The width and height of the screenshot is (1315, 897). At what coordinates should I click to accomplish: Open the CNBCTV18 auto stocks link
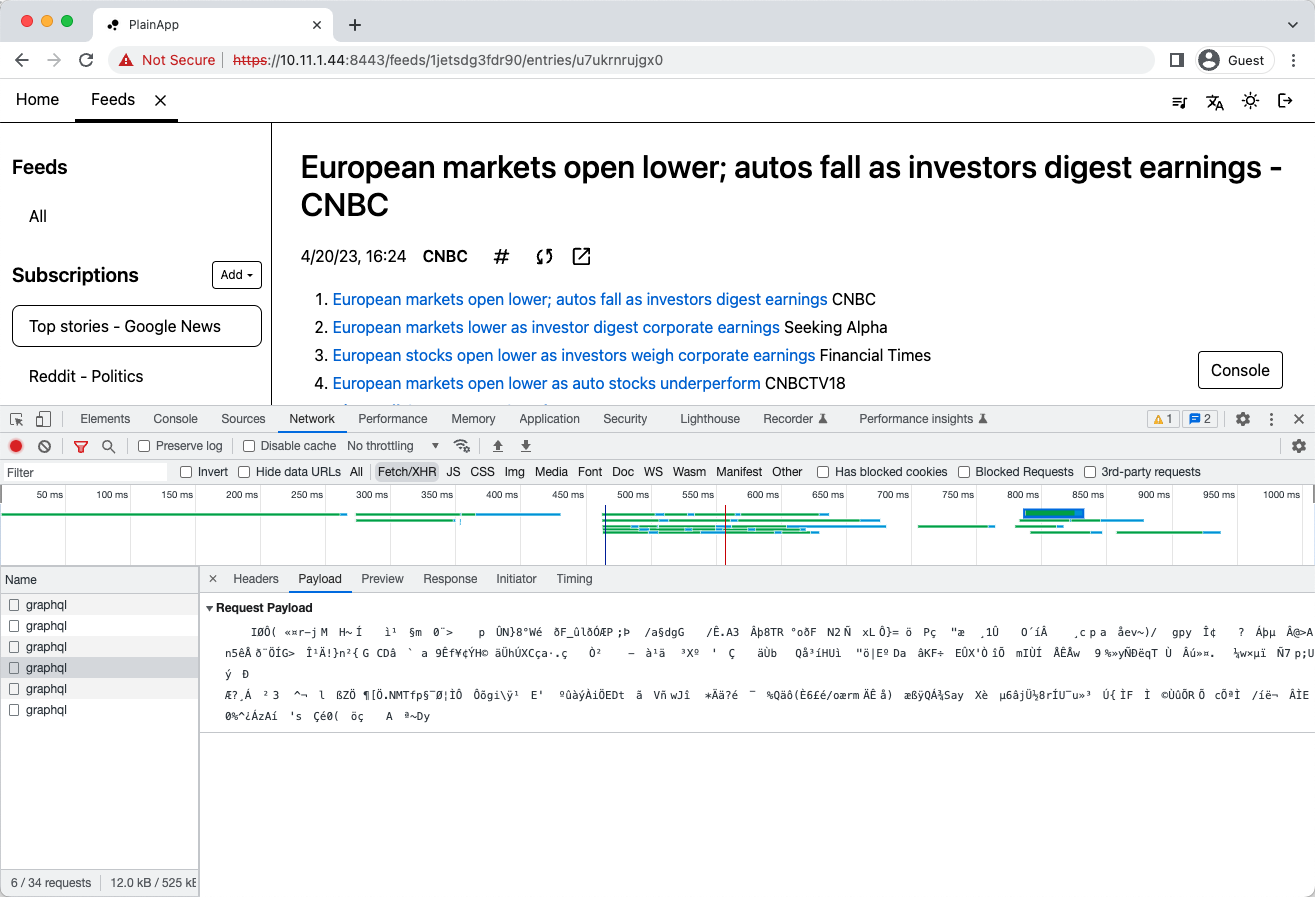point(547,383)
